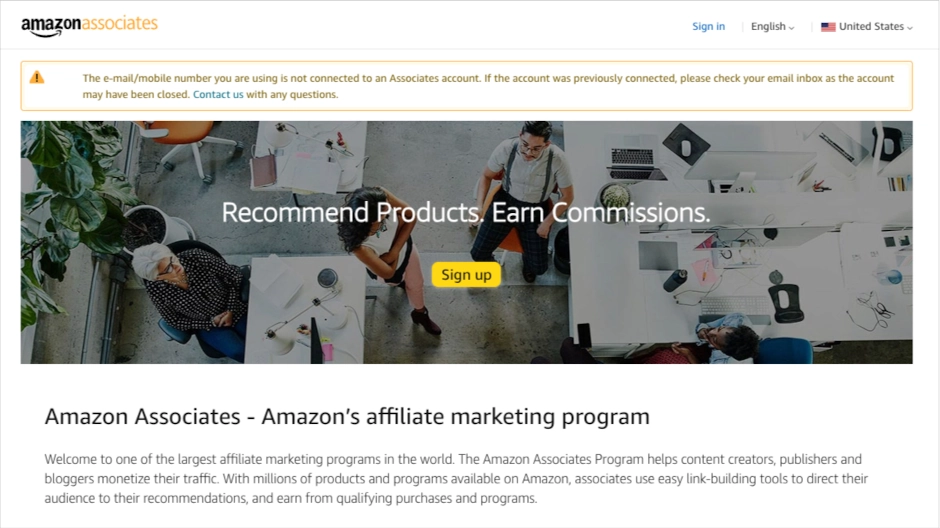This screenshot has width=940, height=528.
Task: Click the alert text about Associates account
Action: (488, 86)
